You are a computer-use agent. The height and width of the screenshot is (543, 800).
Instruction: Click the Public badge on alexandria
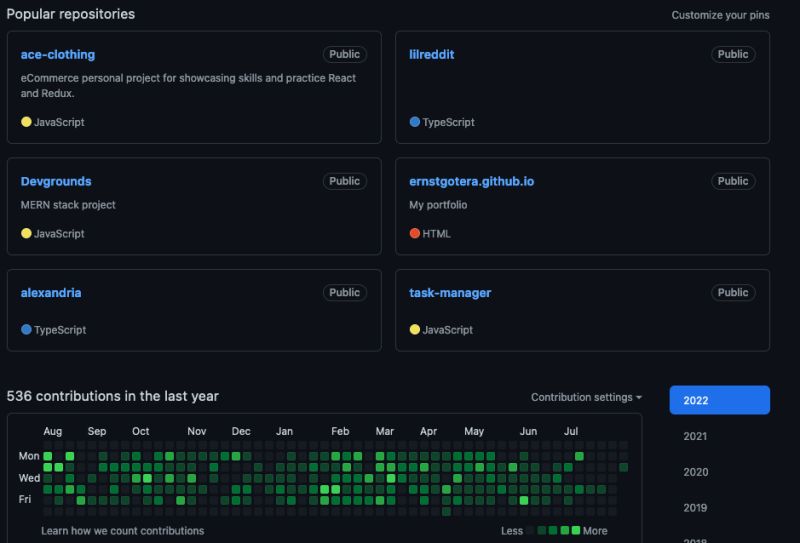pos(344,292)
